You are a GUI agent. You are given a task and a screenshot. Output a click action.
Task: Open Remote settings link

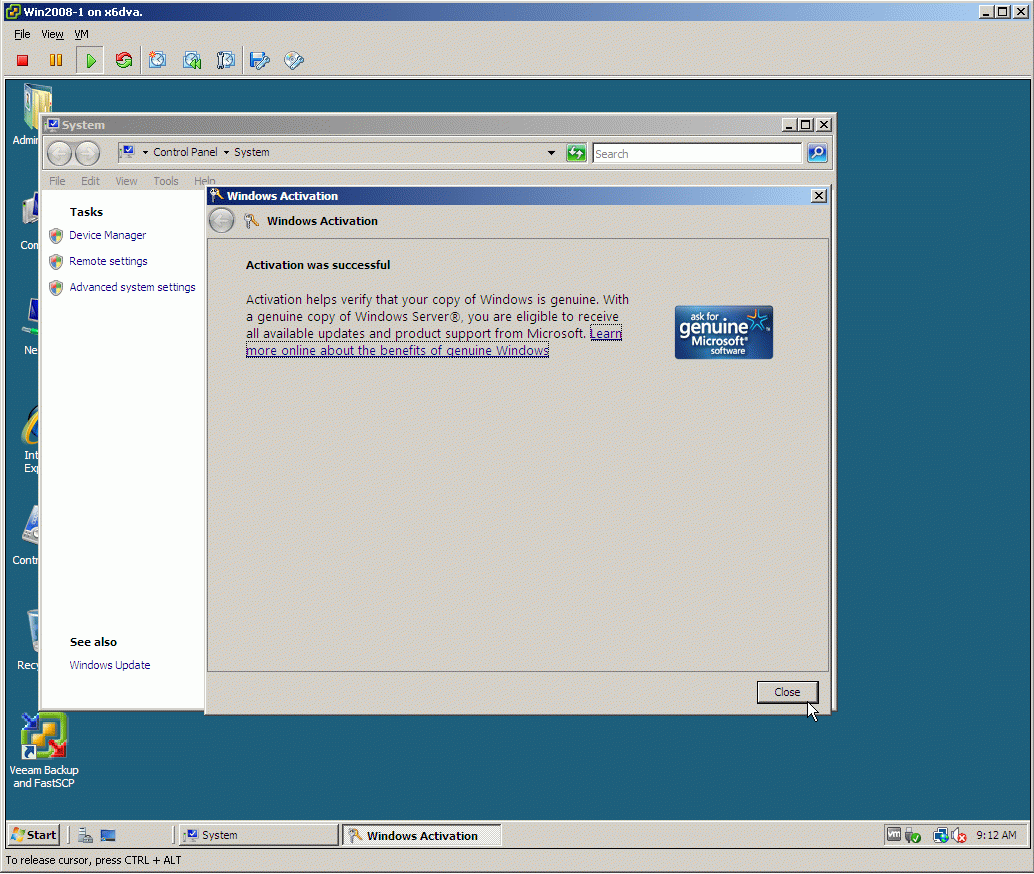coord(108,261)
